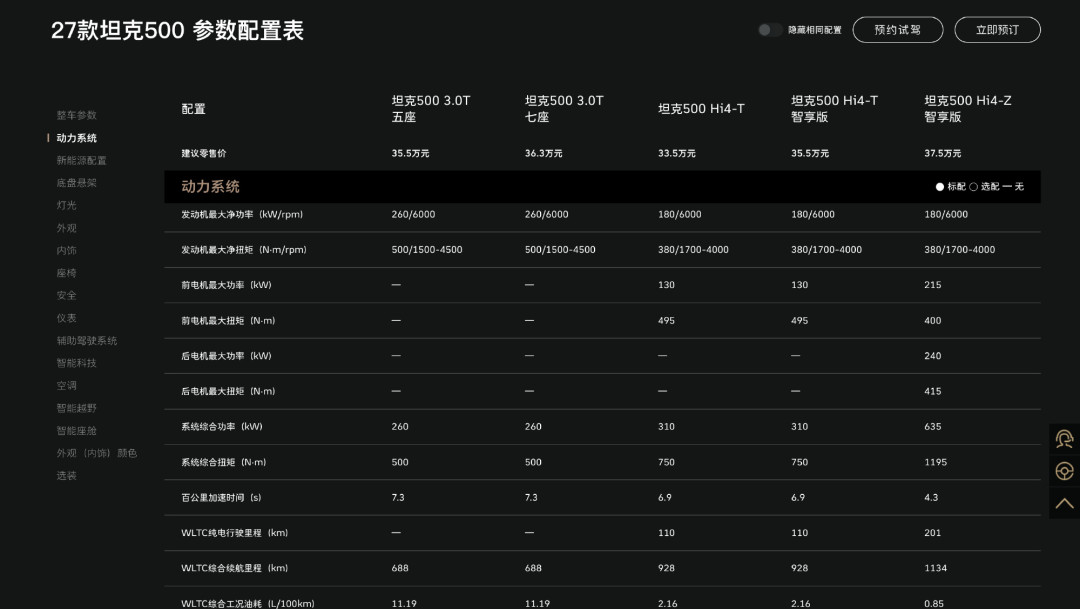The height and width of the screenshot is (609, 1080).
Task: Click the 前电机最大功率 (kW) row label
Action: [226, 285]
